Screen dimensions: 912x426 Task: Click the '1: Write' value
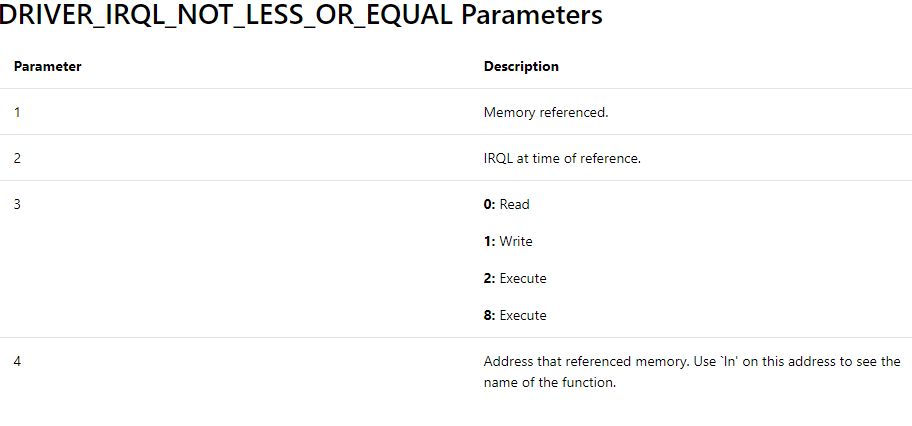point(508,241)
